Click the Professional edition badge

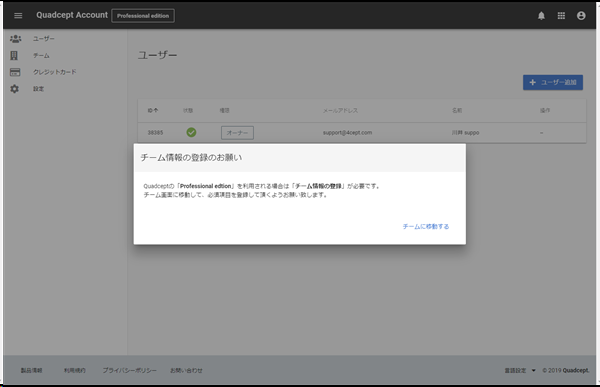tap(143, 16)
